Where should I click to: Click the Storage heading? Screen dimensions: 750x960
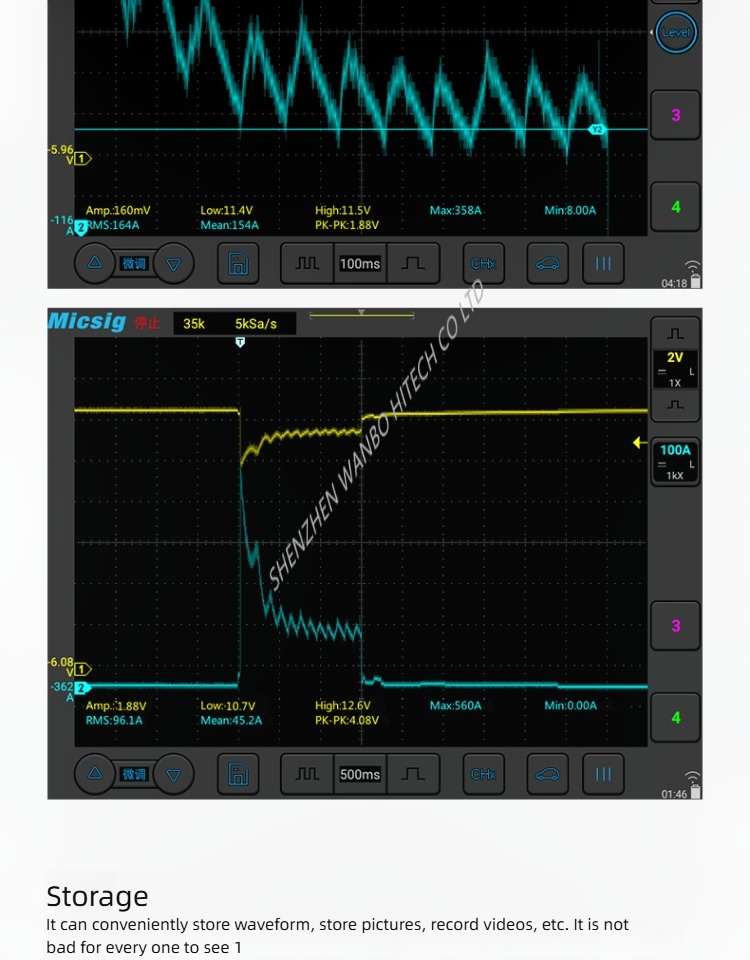[x=97, y=897]
